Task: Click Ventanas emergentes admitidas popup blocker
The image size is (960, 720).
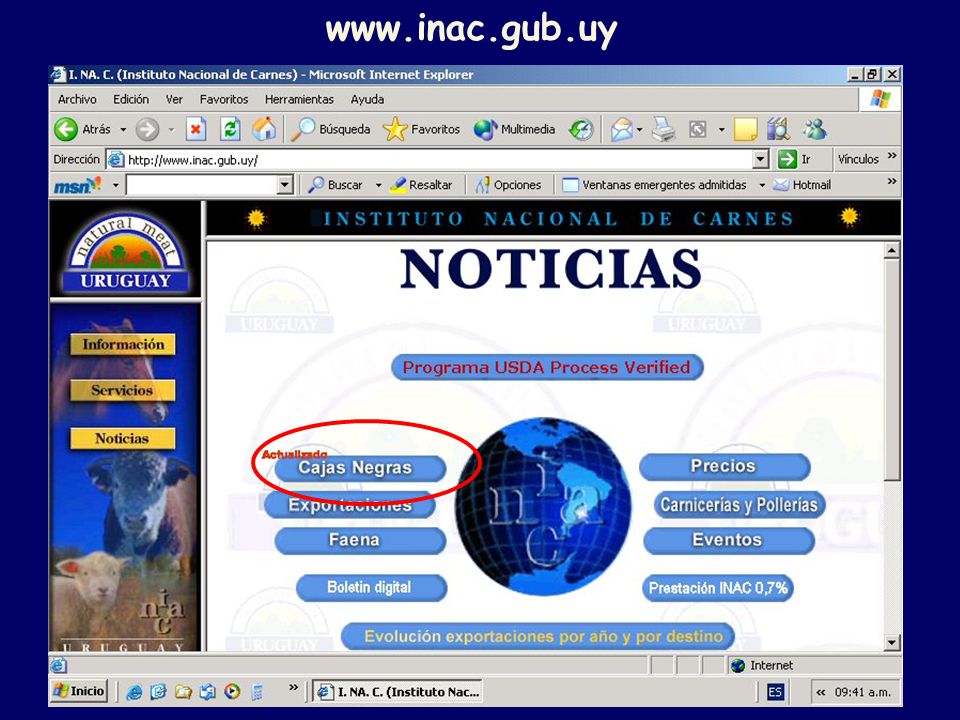Action: 654,185
